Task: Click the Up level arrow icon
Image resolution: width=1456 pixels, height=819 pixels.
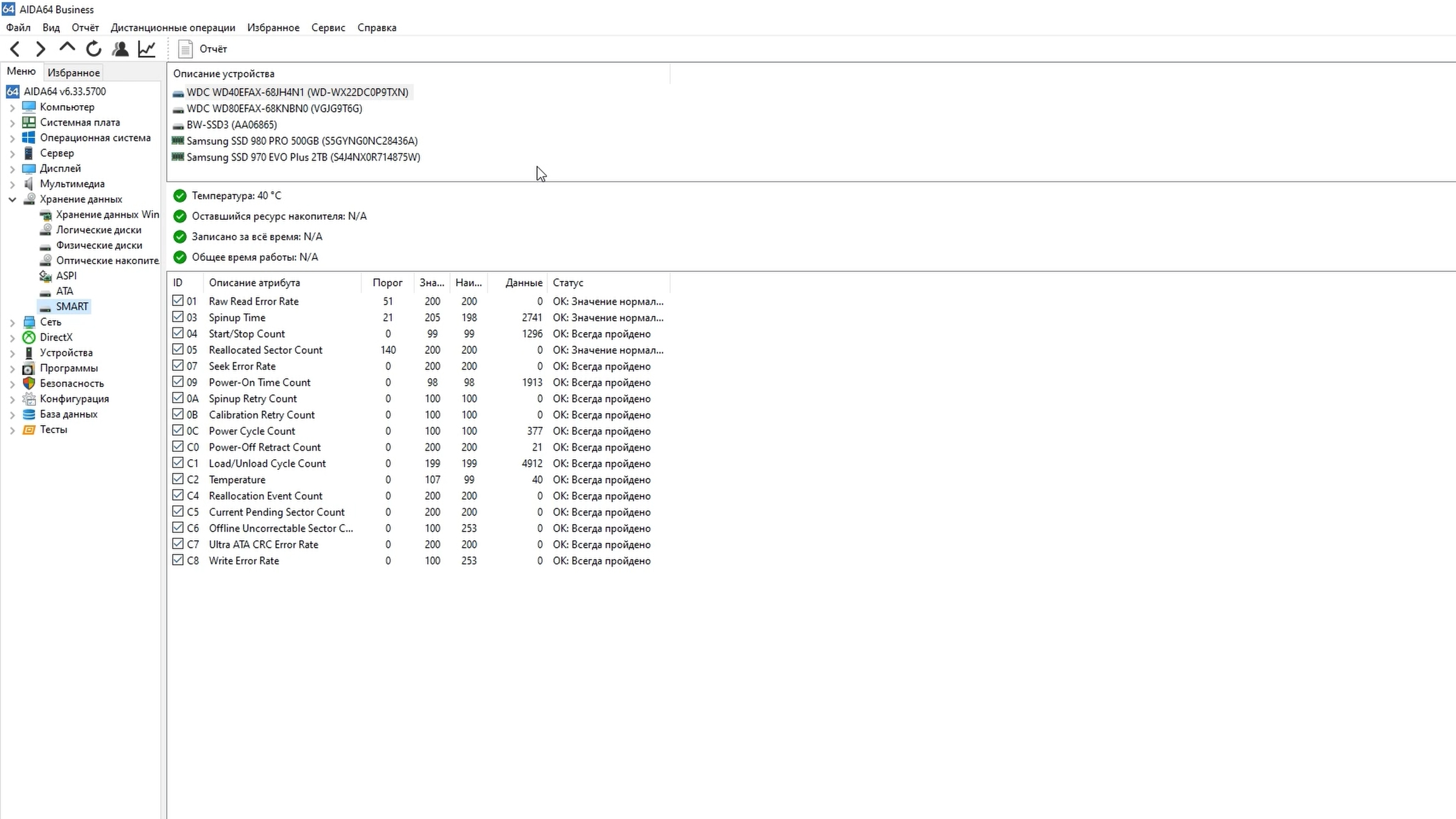Action: tap(67, 48)
